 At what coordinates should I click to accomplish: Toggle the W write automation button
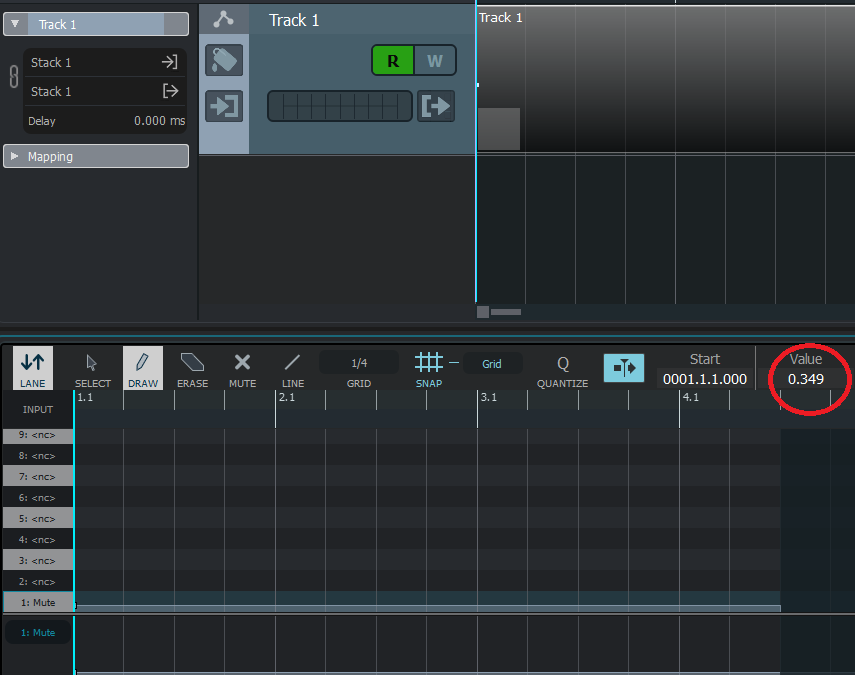435,61
